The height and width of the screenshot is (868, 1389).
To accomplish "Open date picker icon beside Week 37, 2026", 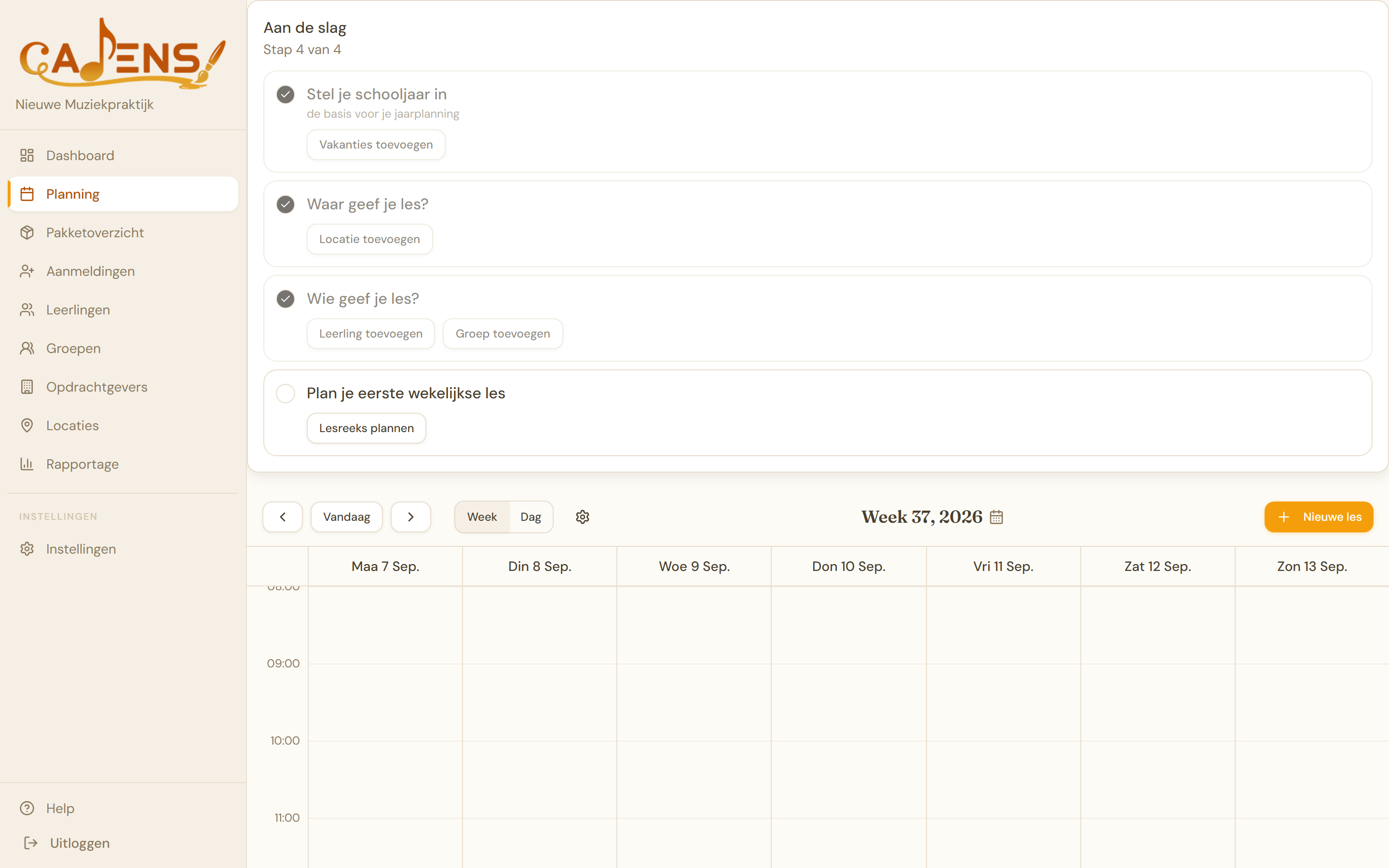I will pos(996,517).
